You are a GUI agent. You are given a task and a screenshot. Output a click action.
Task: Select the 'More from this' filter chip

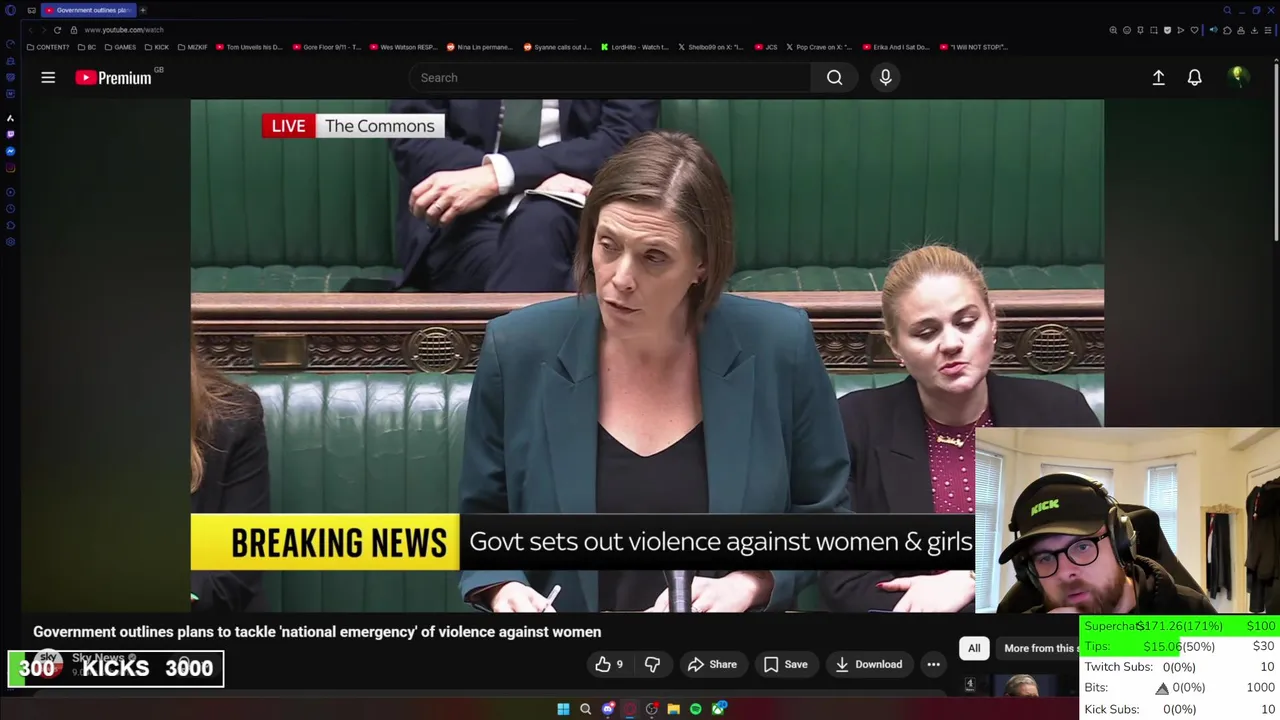tap(1040, 648)
